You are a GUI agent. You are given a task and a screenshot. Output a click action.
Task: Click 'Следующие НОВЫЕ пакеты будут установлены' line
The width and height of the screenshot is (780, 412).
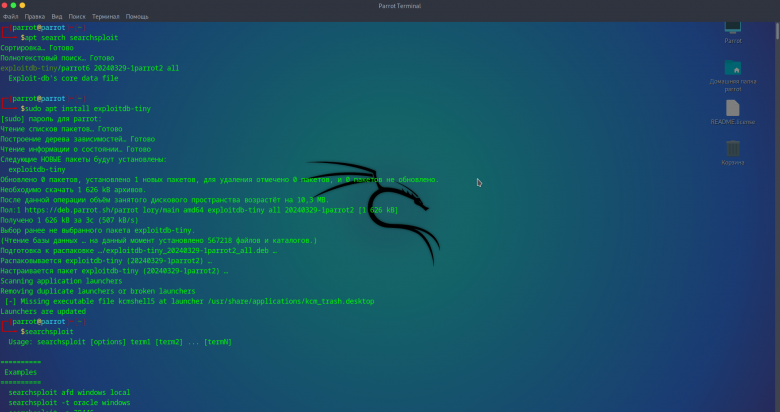(x=84, y=159)
